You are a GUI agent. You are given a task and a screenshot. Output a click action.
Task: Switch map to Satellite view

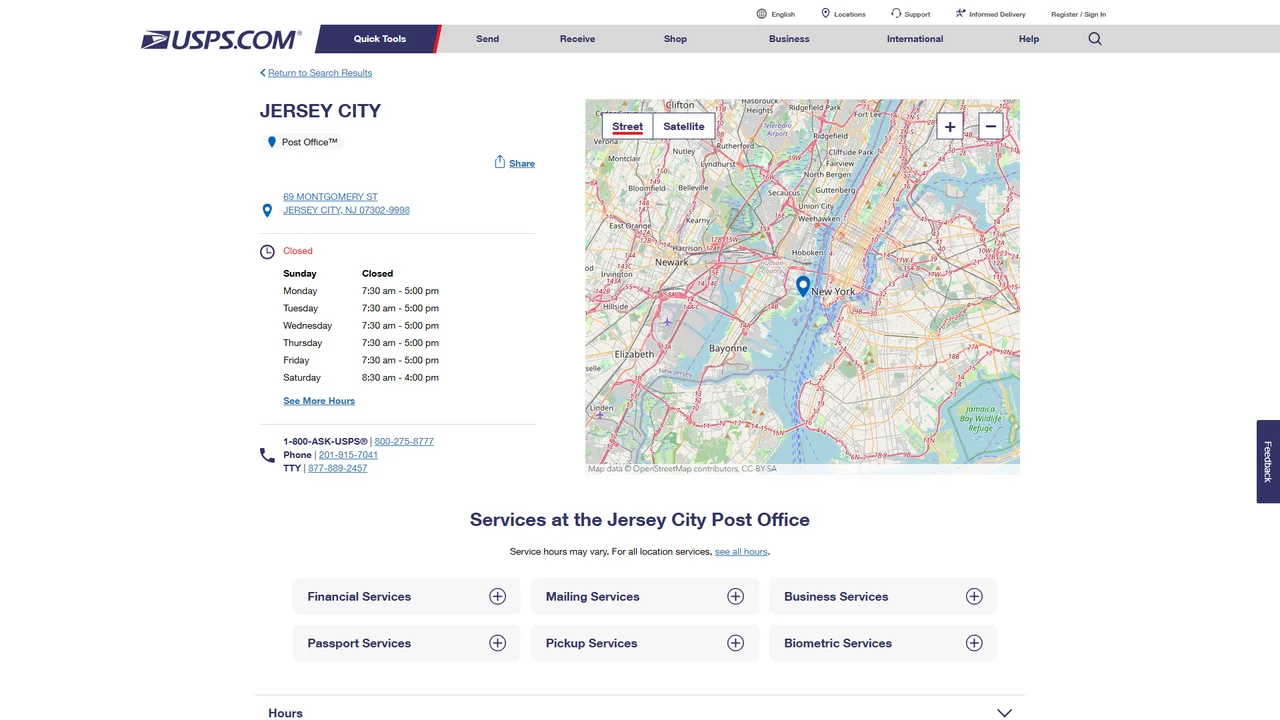pos(684,126)
